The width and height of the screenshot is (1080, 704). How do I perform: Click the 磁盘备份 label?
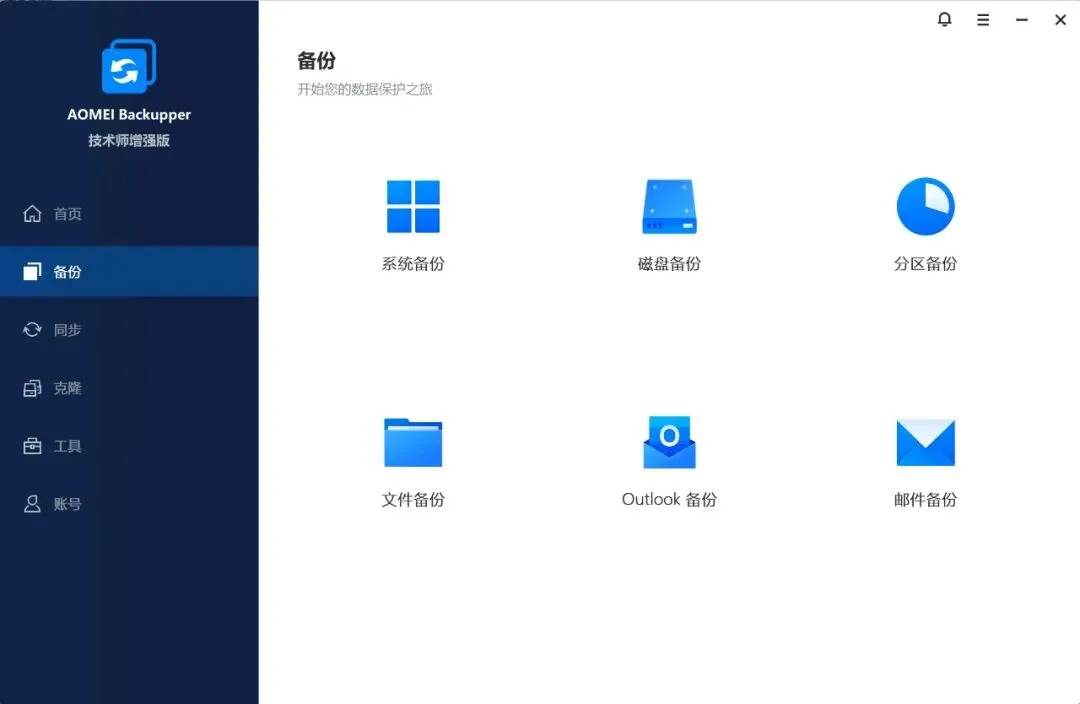pyautogui.click(x=669, y=263)
